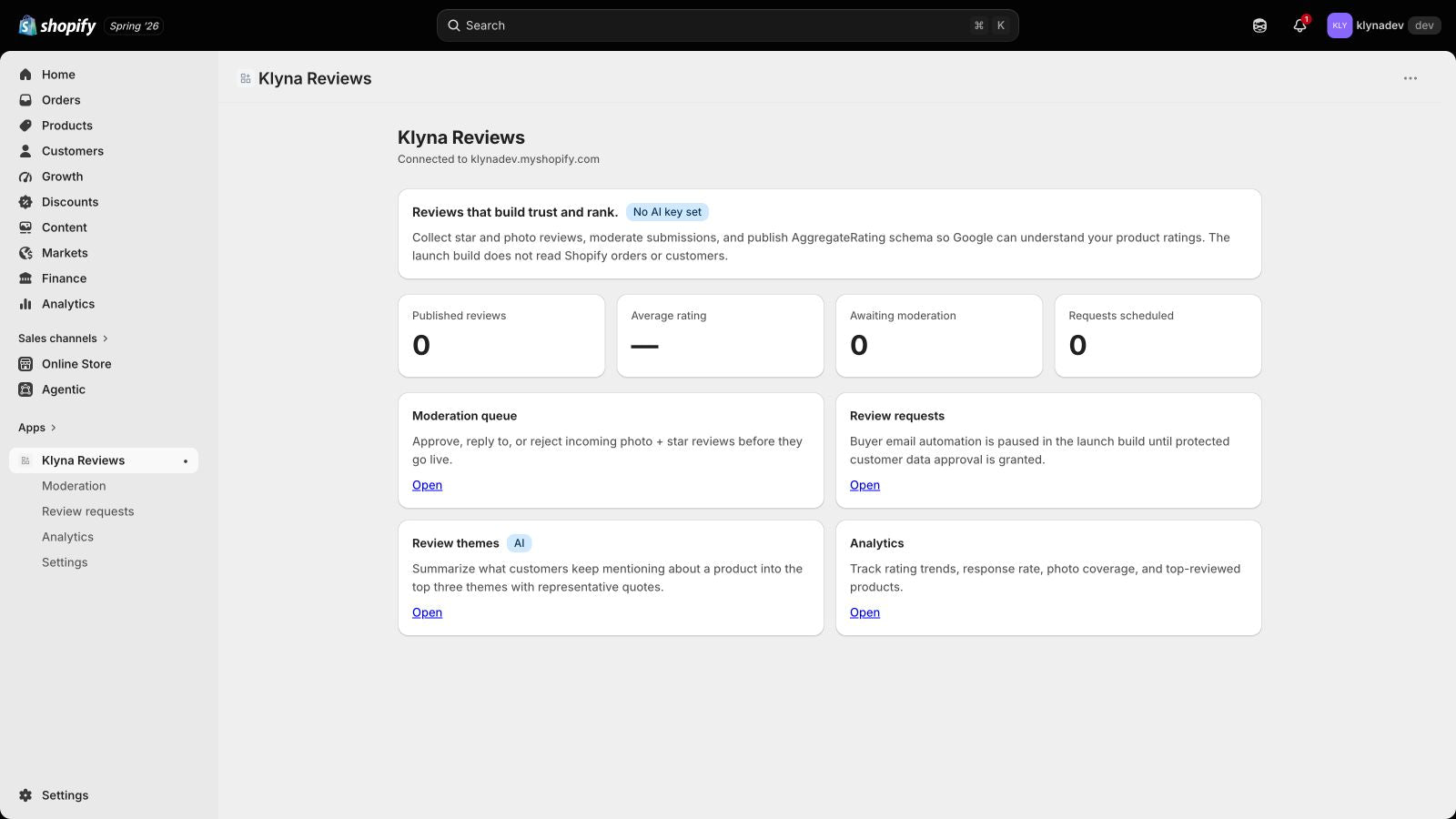Click 'Reviews that build trust and rank.' heading

515,212
